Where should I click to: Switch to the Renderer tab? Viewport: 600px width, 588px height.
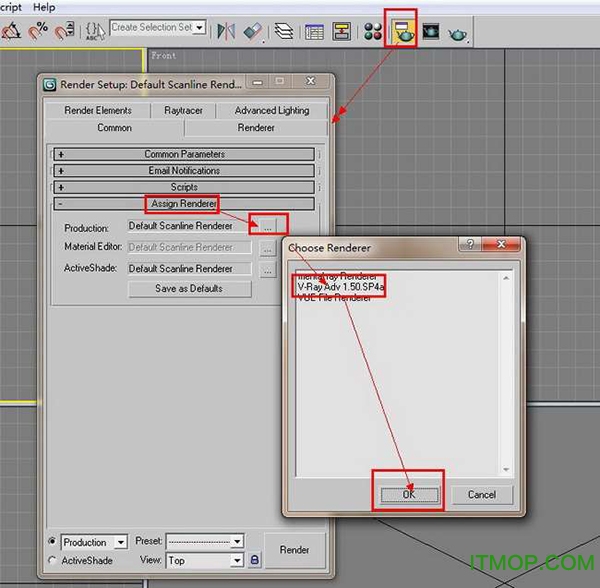pos(256,128)
